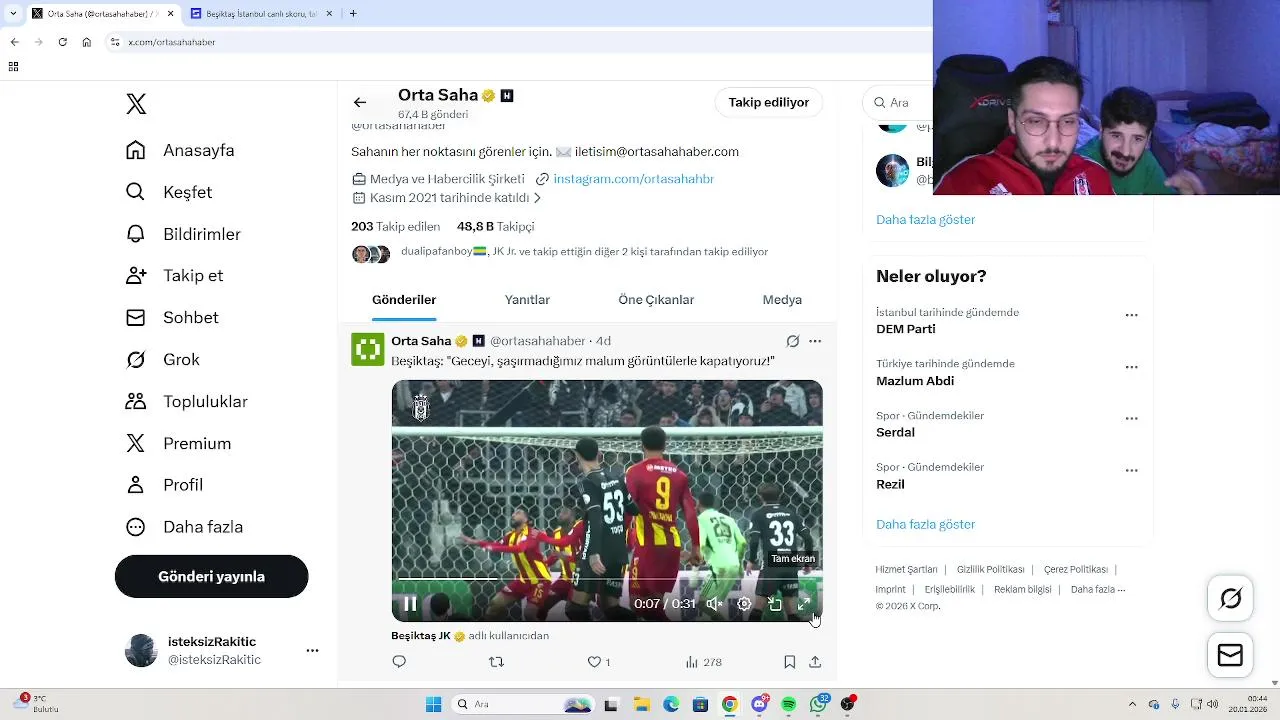Image resolution: width=1280 pixels, height=720 pixels.
Task: Bookmark the Orta Saha post
Action: coord(789,662)
